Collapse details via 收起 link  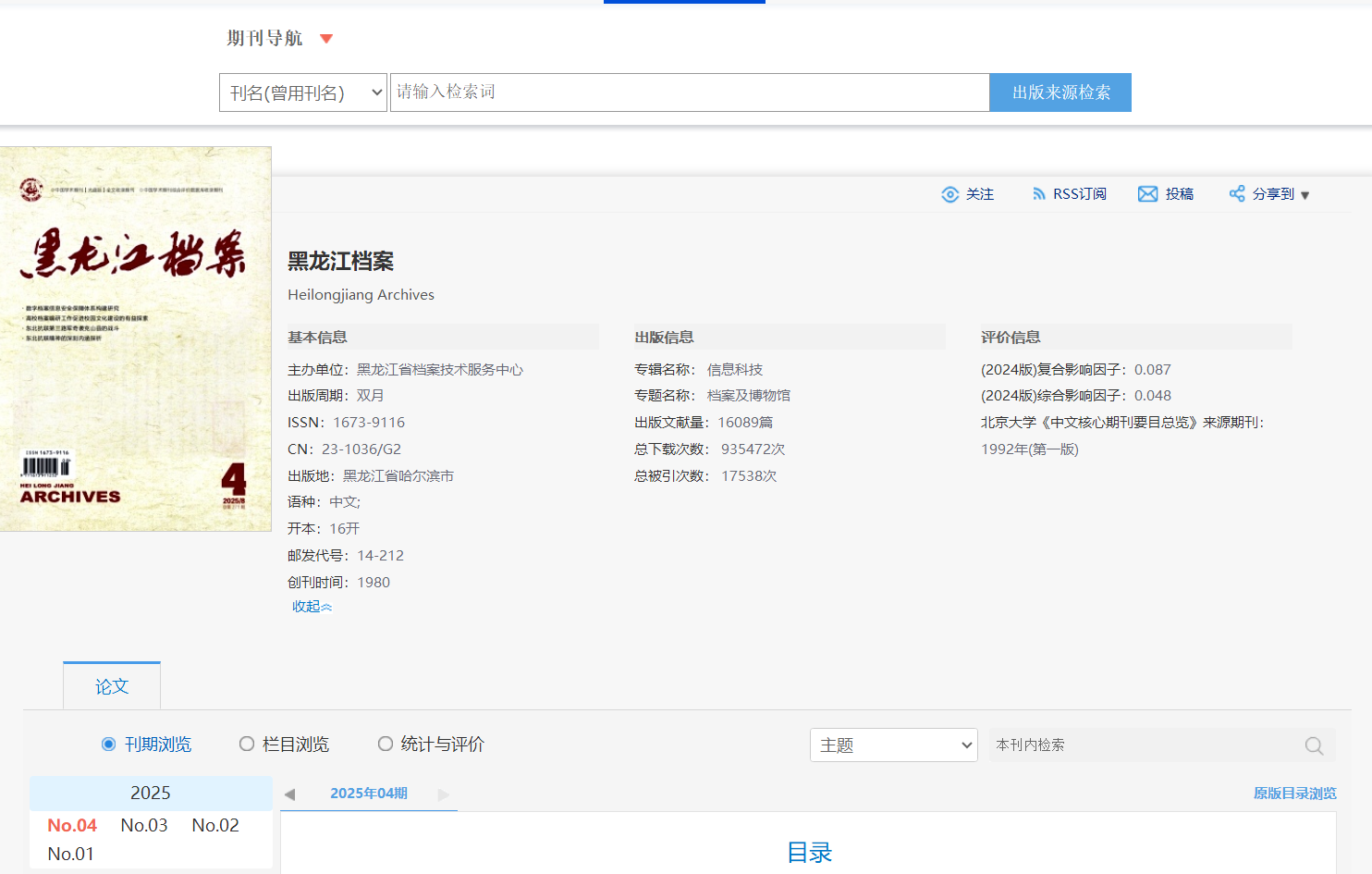coord(312,607)
